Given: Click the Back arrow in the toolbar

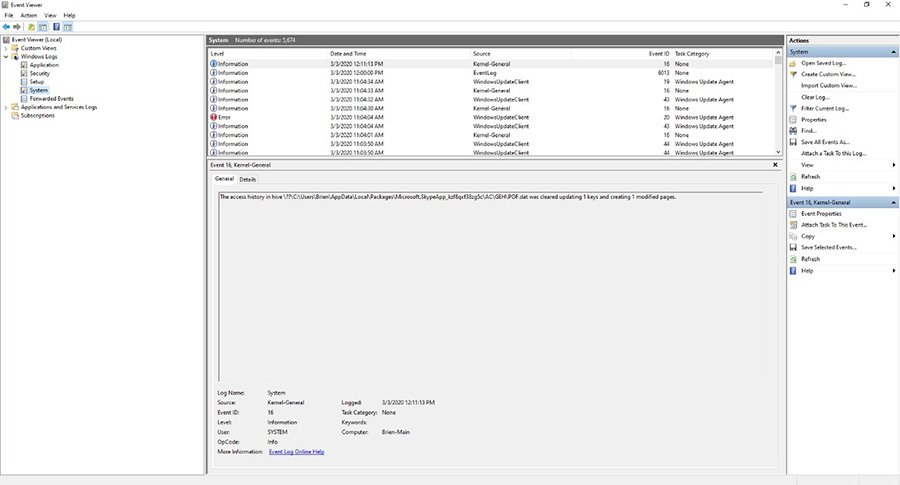Looking at the screenshot, I should tap(7, 27).
